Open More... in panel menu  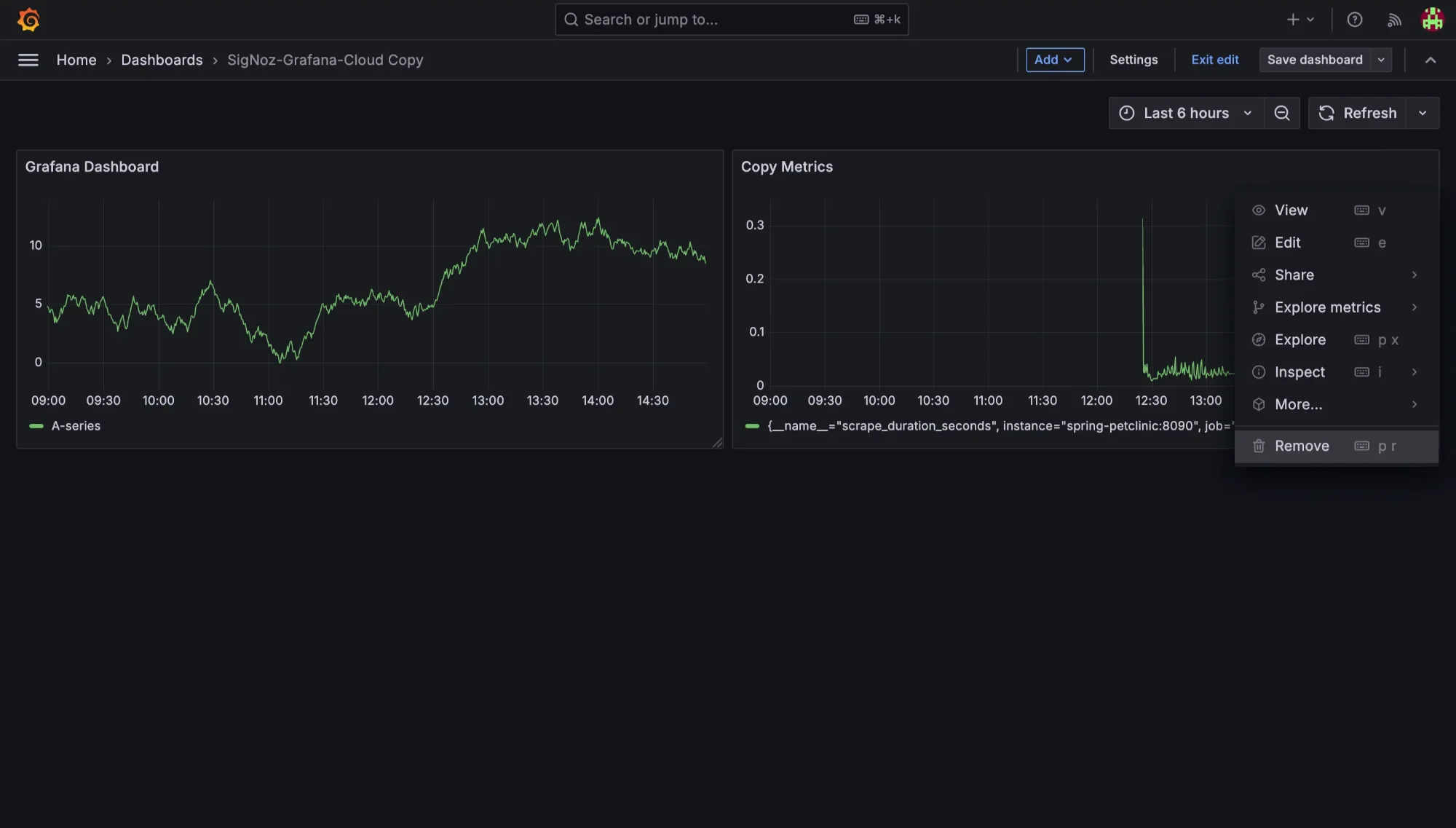point(1337,404)
